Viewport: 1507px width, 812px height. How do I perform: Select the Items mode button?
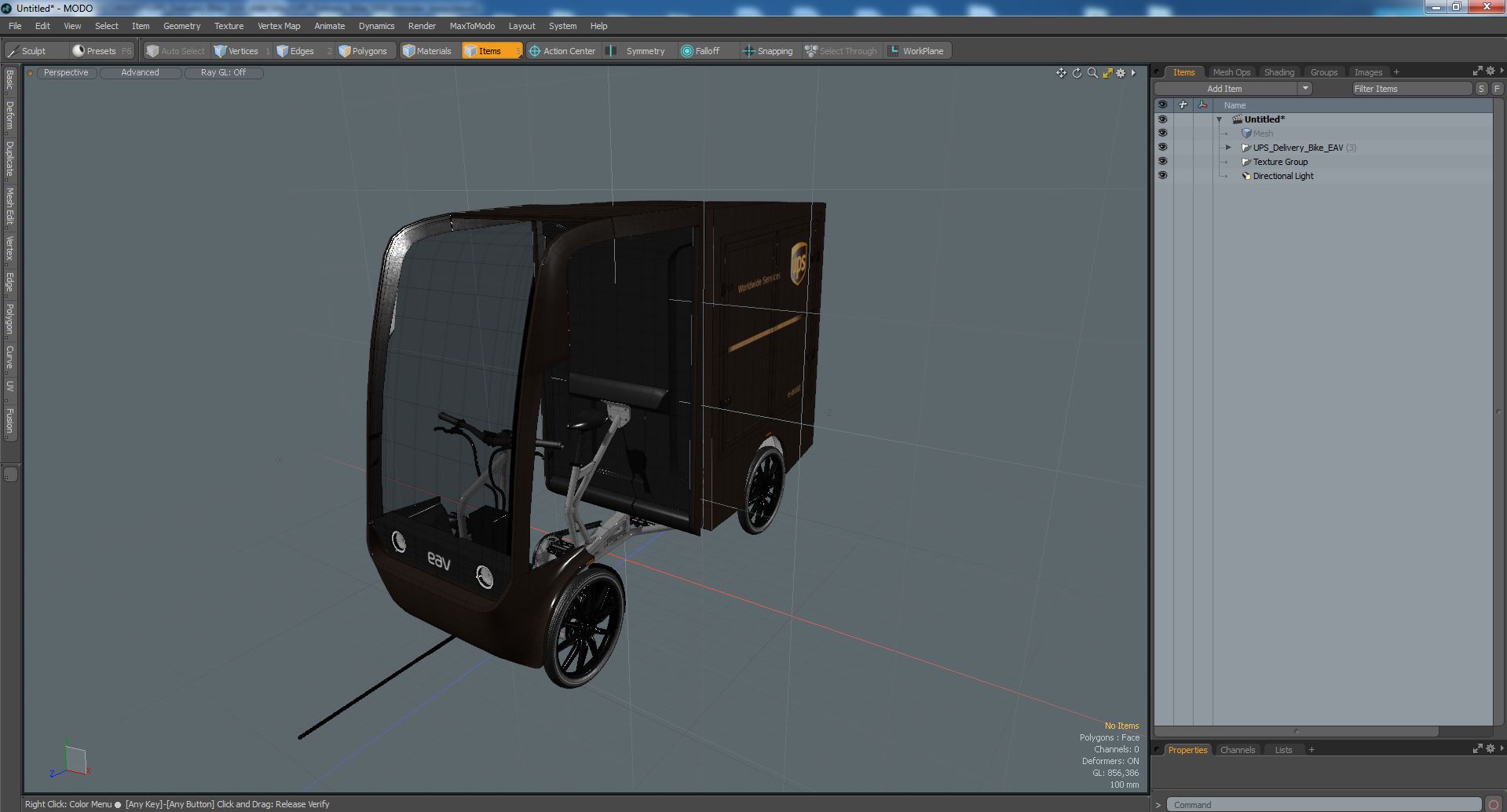pos(491,51)
